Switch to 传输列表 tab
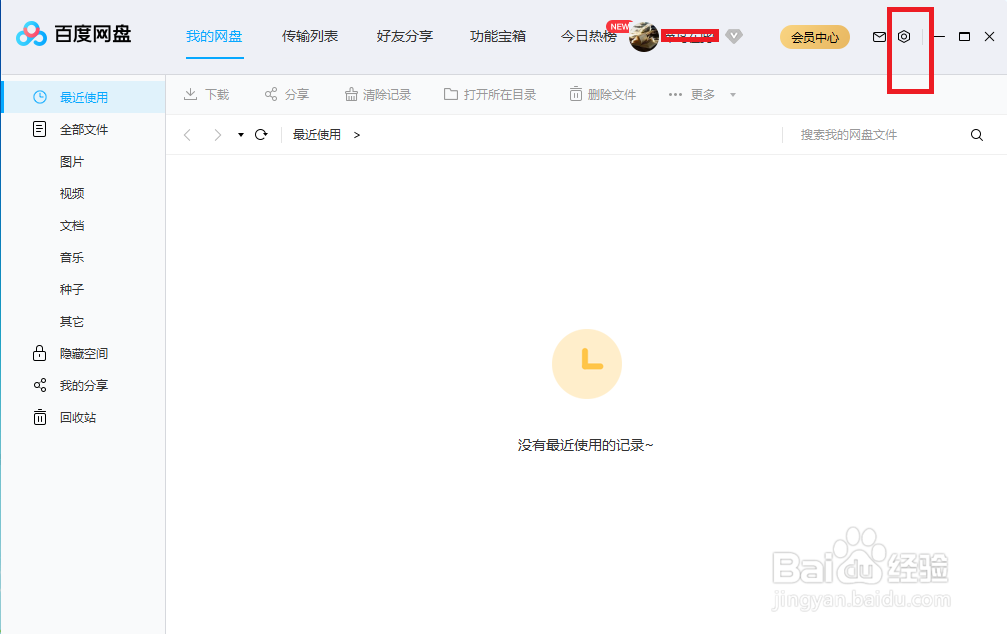 (x=310, y=37)
